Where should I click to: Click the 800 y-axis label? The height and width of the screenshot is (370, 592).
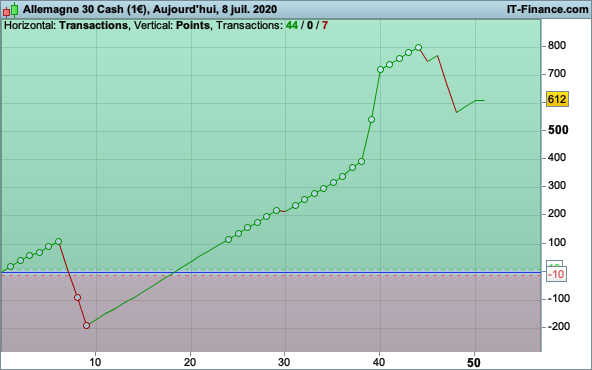click(556, 46)
